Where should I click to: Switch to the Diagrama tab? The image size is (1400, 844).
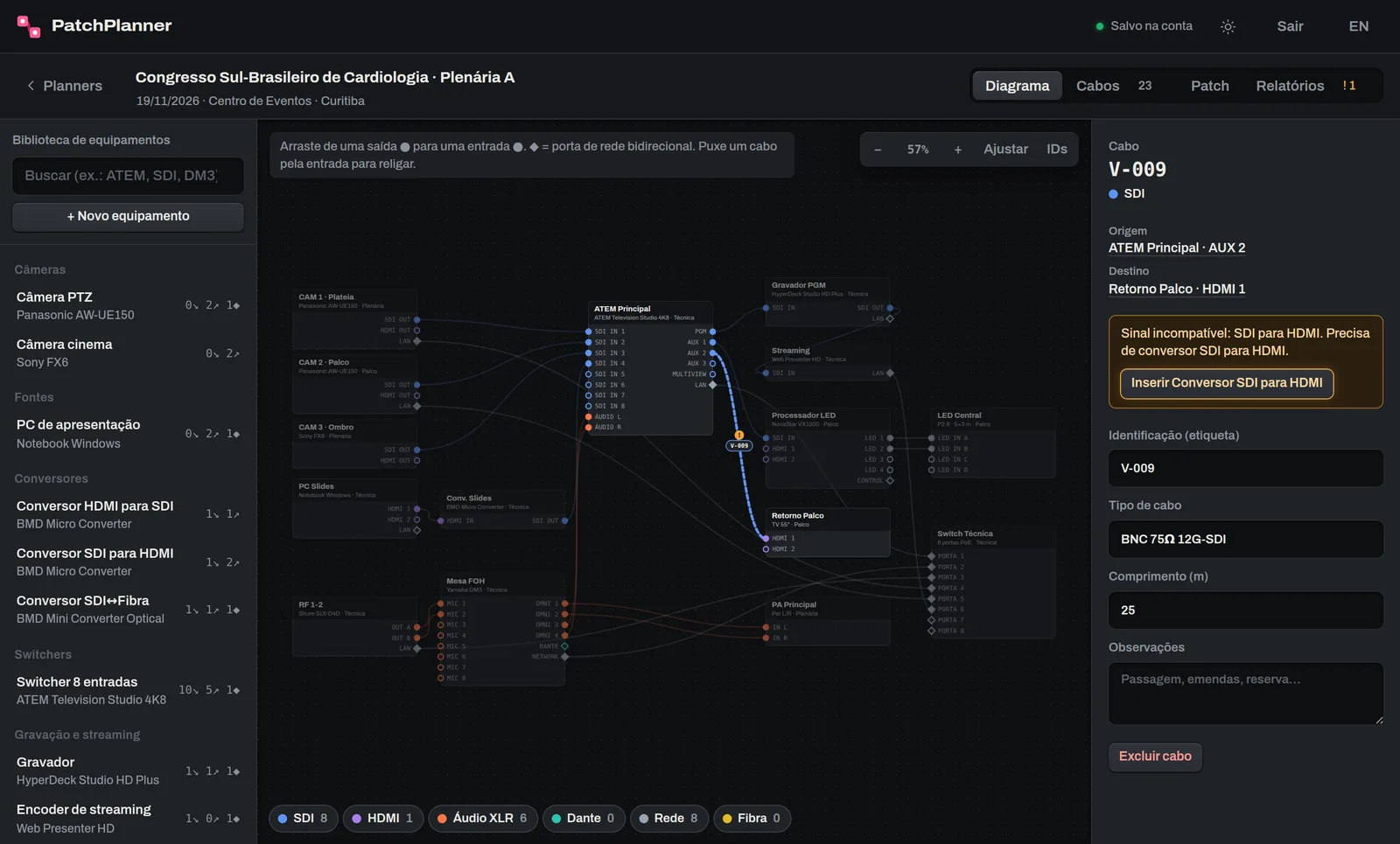pos(1017,86)
